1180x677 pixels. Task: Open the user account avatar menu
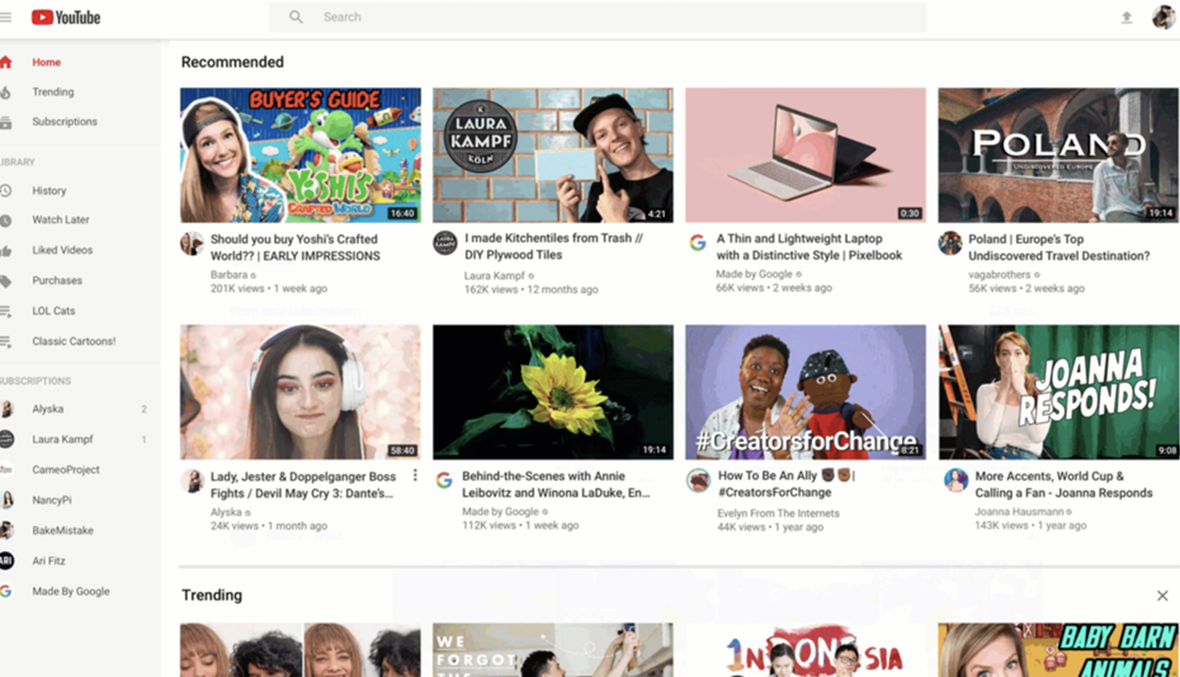point(1163,17)
